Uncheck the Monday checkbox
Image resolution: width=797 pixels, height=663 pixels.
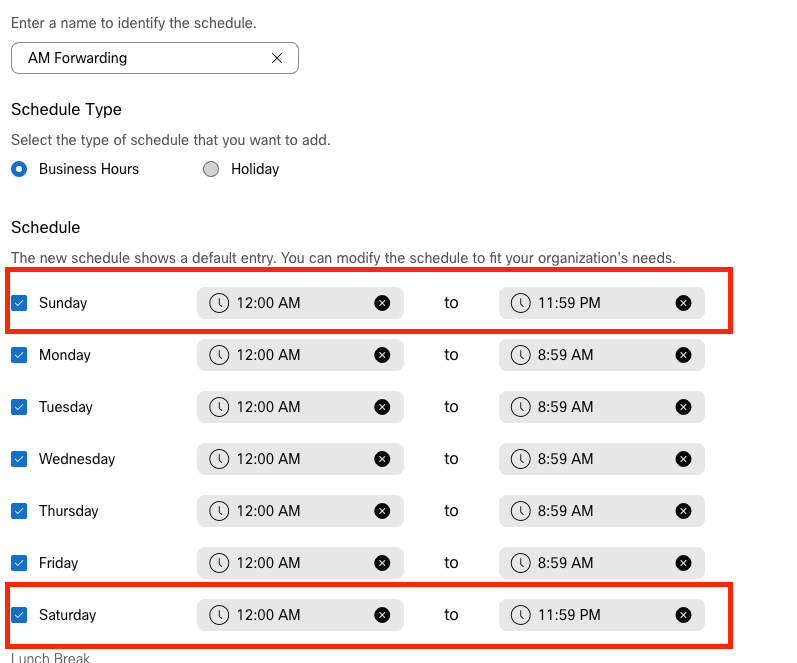point(19,355)
